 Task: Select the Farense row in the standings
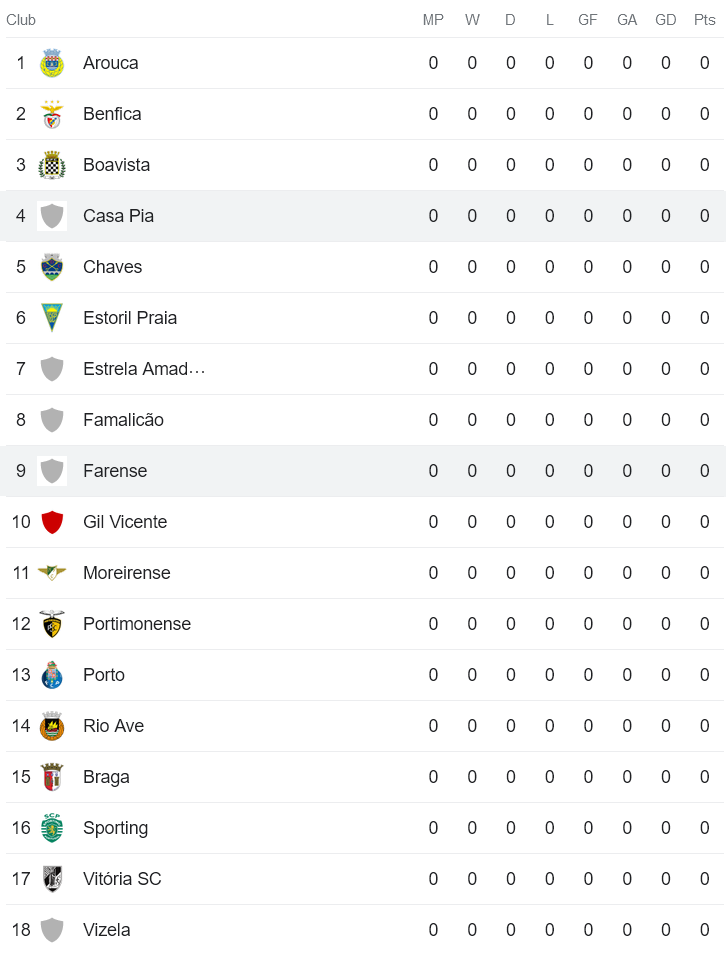[300, 471]
